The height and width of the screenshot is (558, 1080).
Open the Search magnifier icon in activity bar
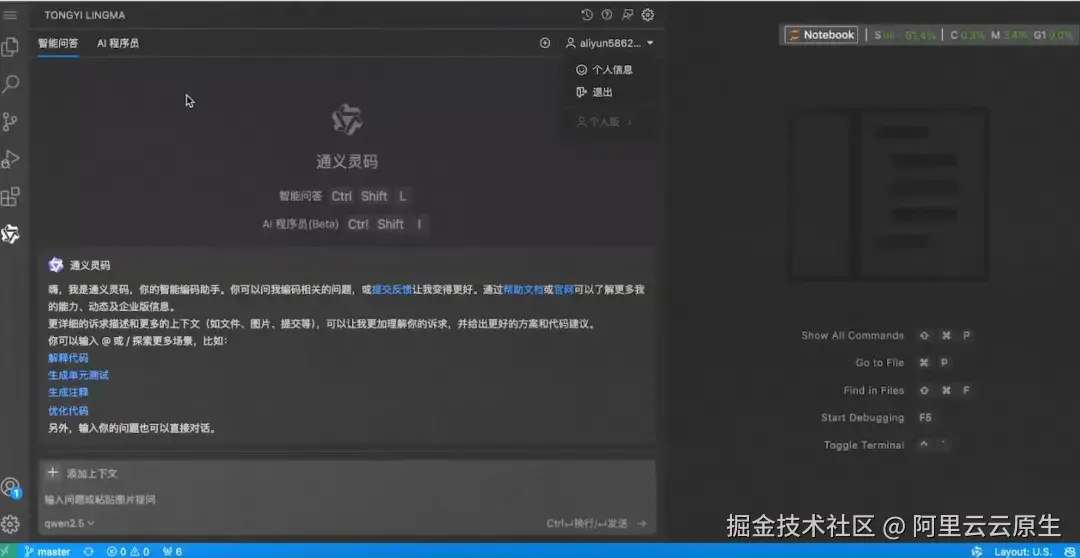[x=10, y=85]
